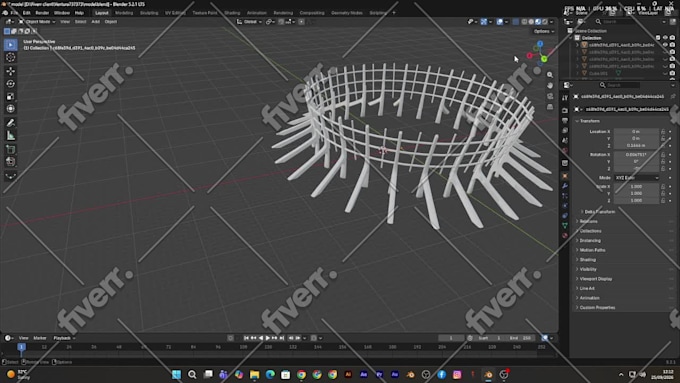Select the Move tool
The height and width of the screenshot is (383, 680).
[11, 71]
